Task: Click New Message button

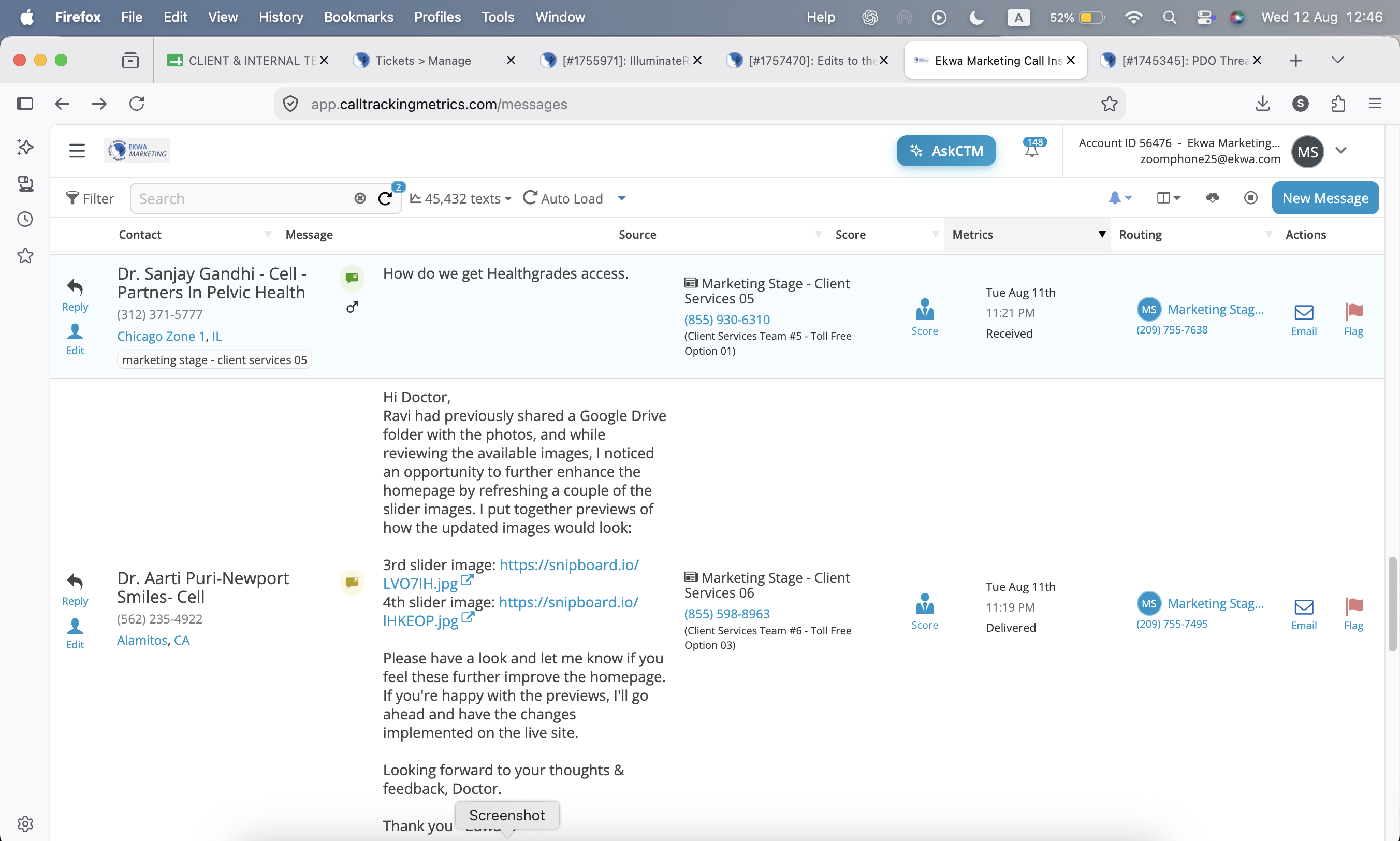Action: [x=1324, y=198]
